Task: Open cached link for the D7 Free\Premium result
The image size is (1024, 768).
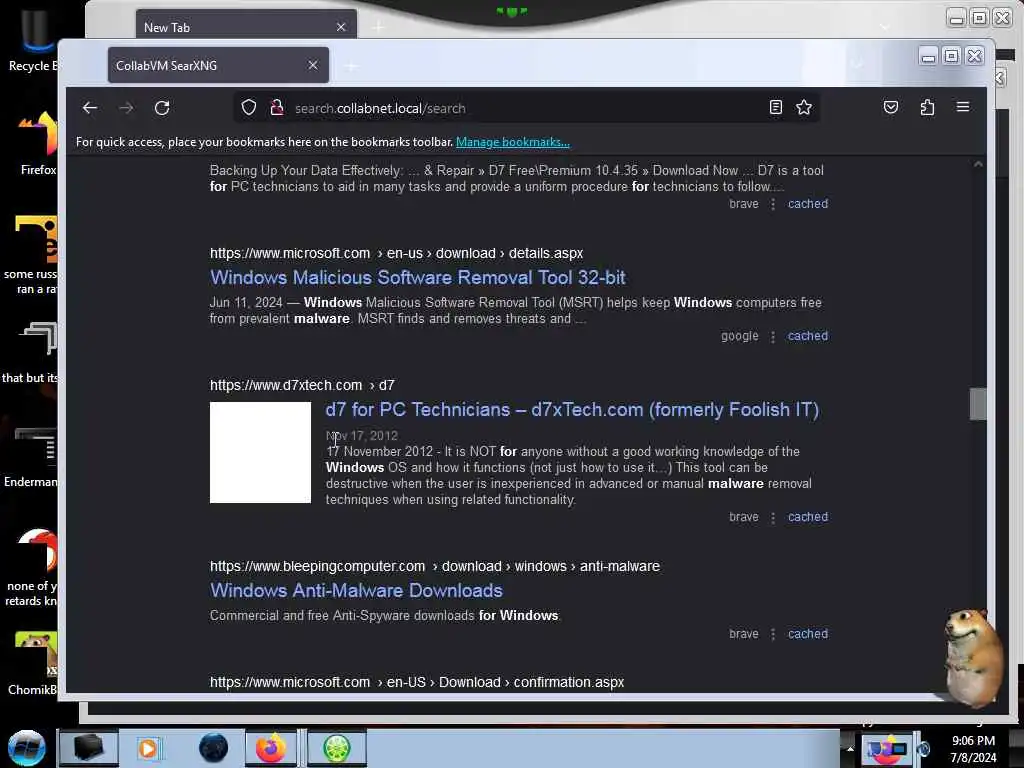Action: [x=808, y=204]
